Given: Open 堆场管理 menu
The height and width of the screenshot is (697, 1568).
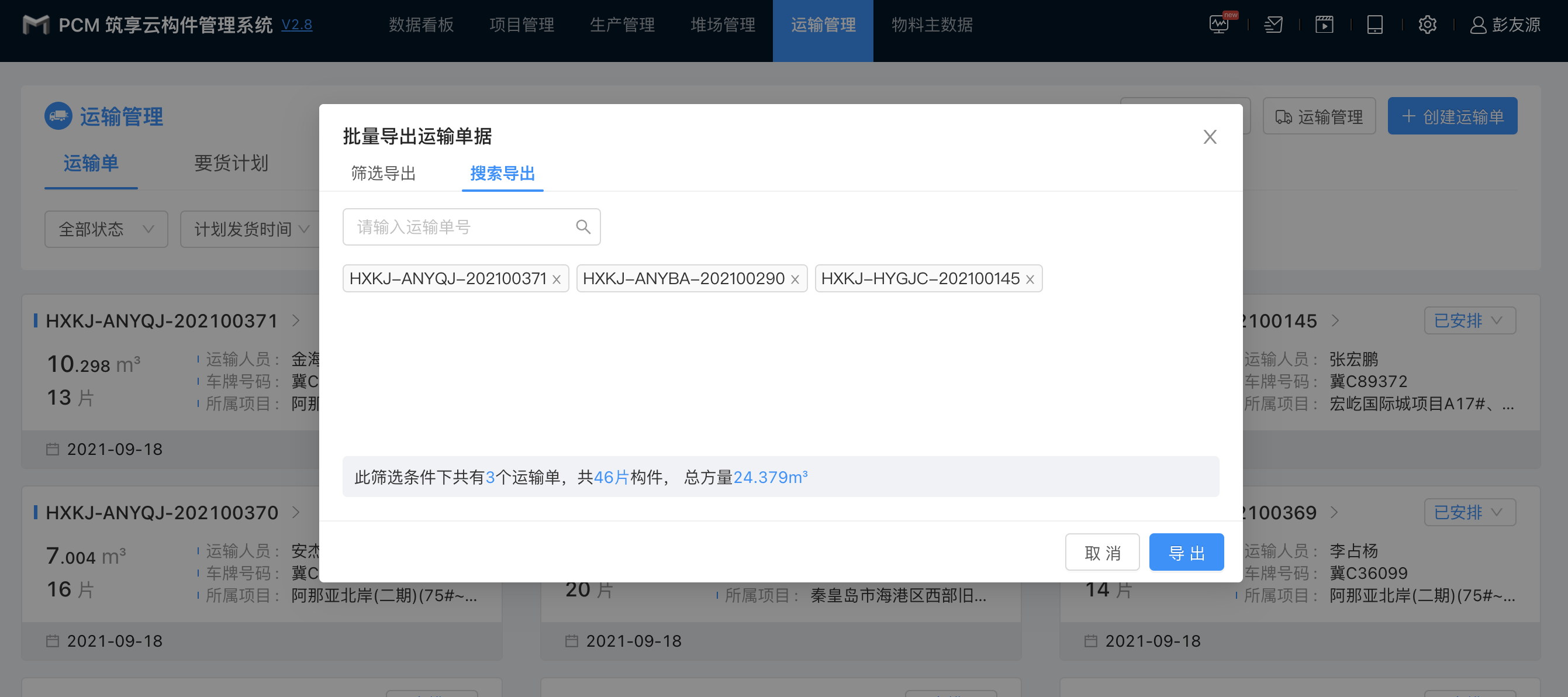Looking at the screenshot, I should pyautogui.click(x=723, y=25).
